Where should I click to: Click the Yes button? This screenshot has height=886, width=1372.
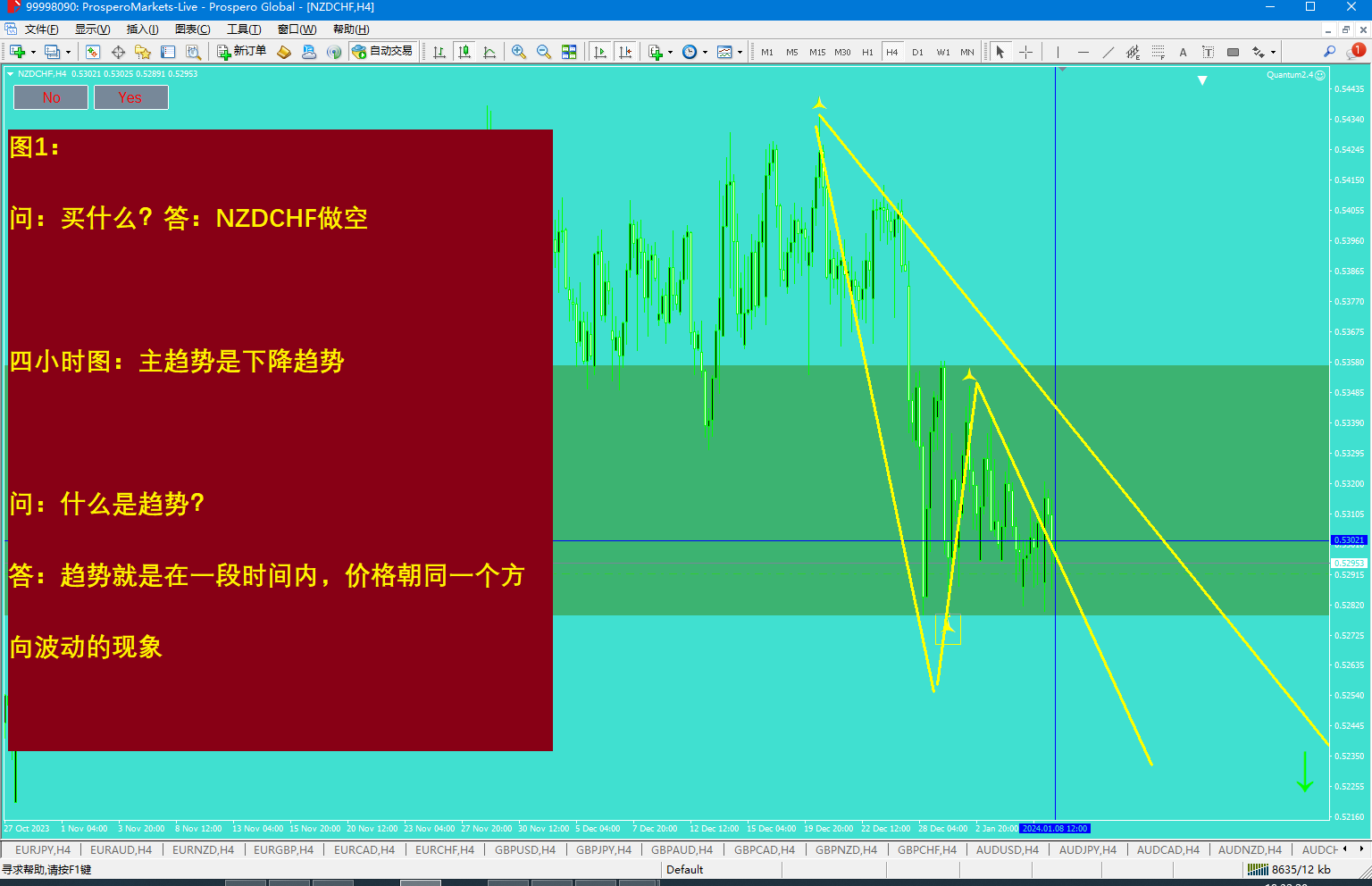click(x=131, y=96)
